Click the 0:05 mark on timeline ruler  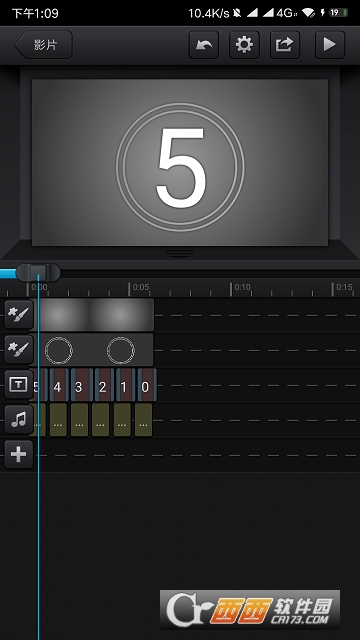(x=141, y=287)
